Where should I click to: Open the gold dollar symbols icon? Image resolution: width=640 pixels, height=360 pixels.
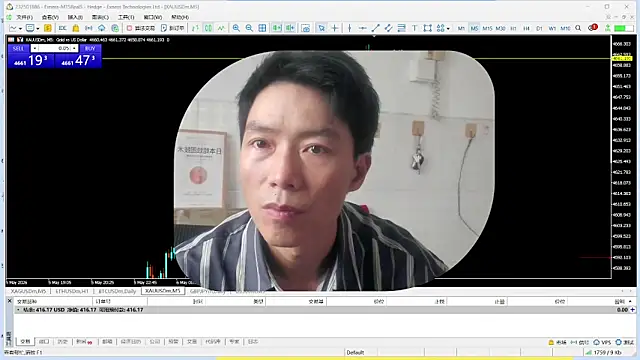(x=48, y=28)
